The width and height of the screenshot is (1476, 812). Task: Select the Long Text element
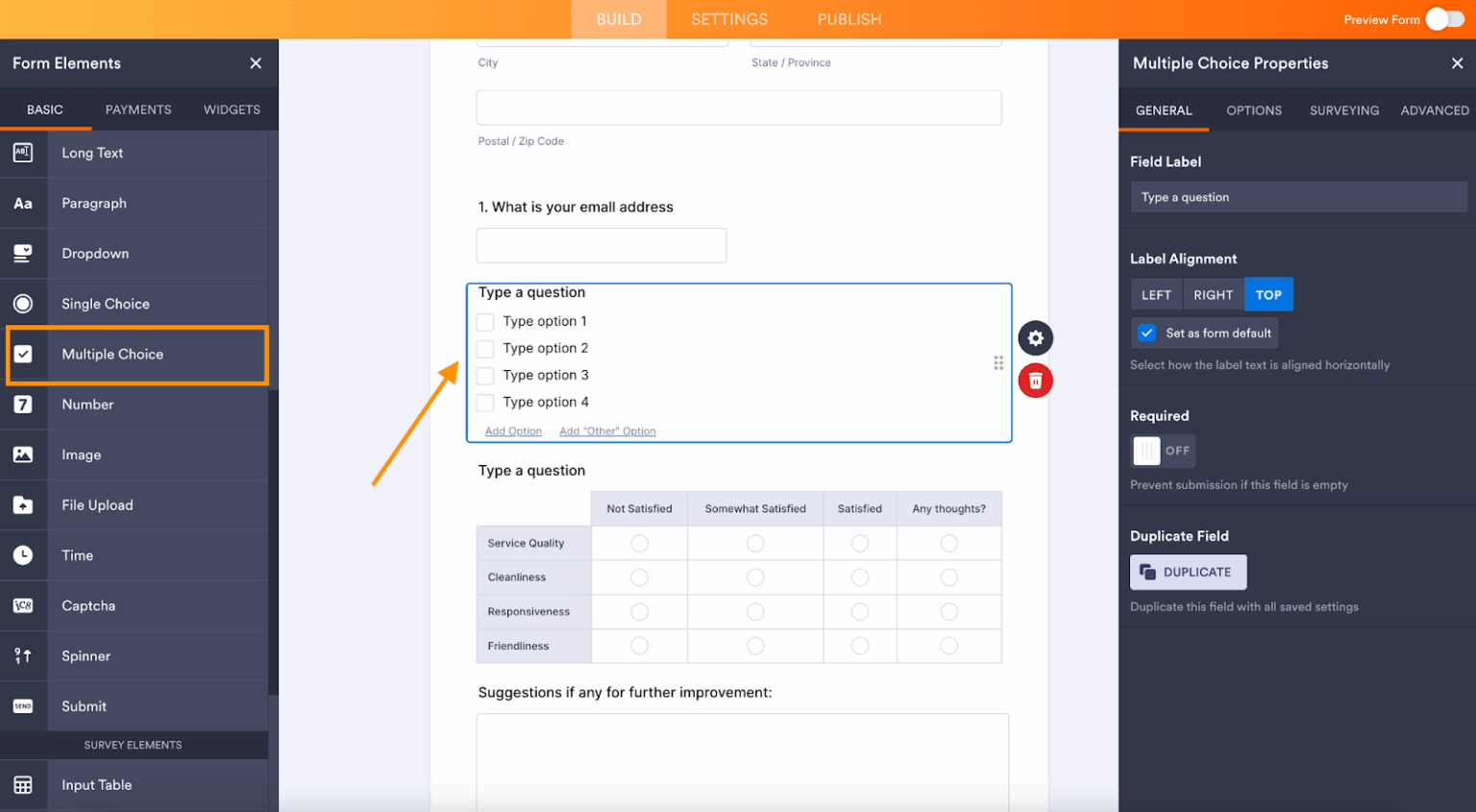[x=91, y=153]
